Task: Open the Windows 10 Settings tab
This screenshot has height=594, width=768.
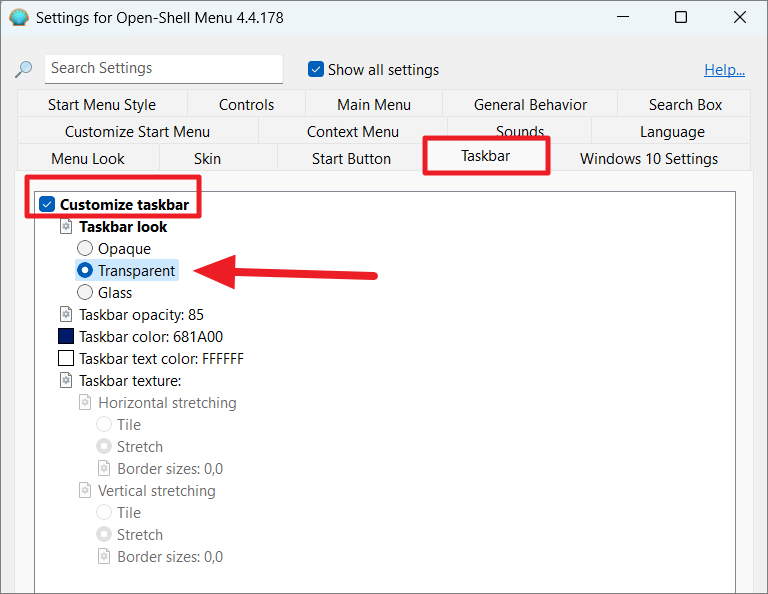Action: (649, 158)
